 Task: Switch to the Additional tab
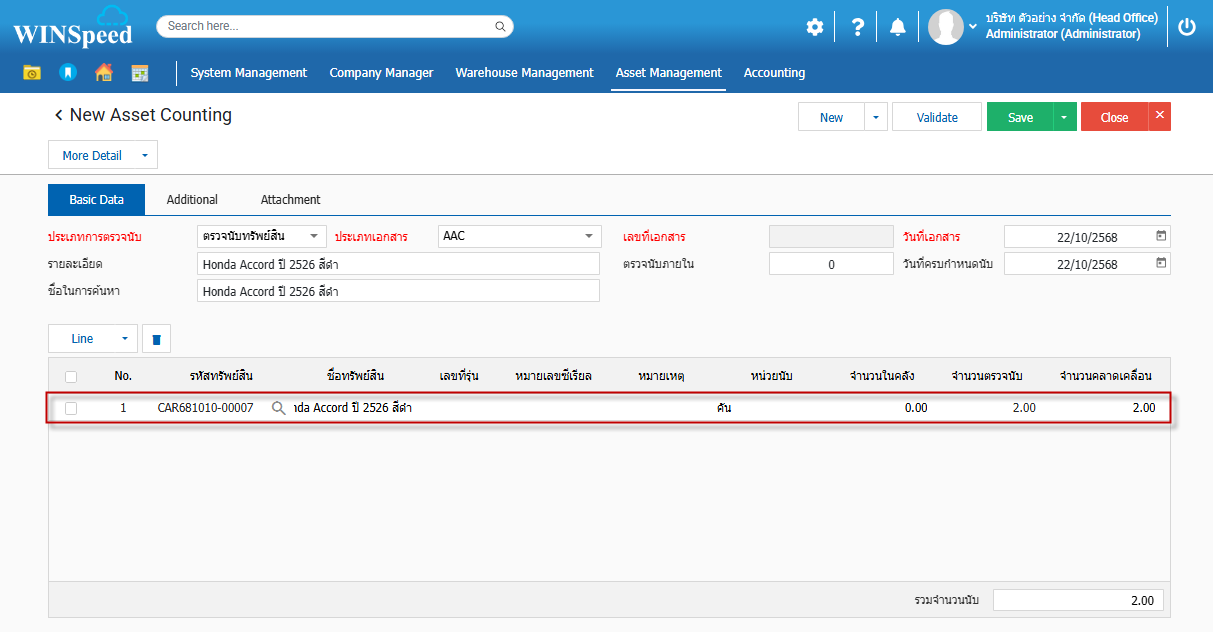[192, 200]
